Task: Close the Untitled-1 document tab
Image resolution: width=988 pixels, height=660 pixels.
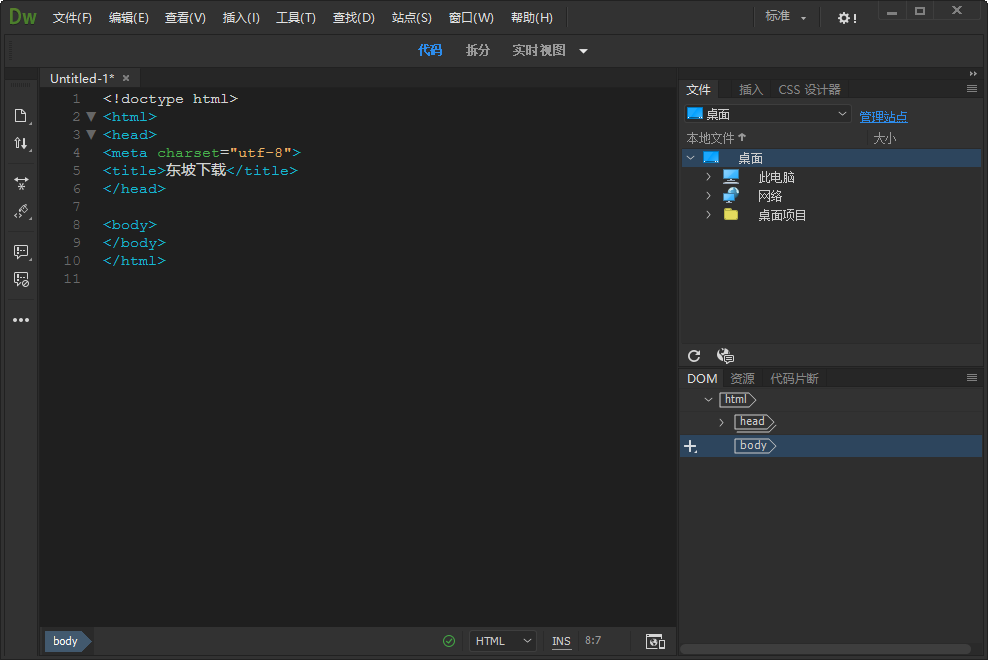Action: point(126,78)
